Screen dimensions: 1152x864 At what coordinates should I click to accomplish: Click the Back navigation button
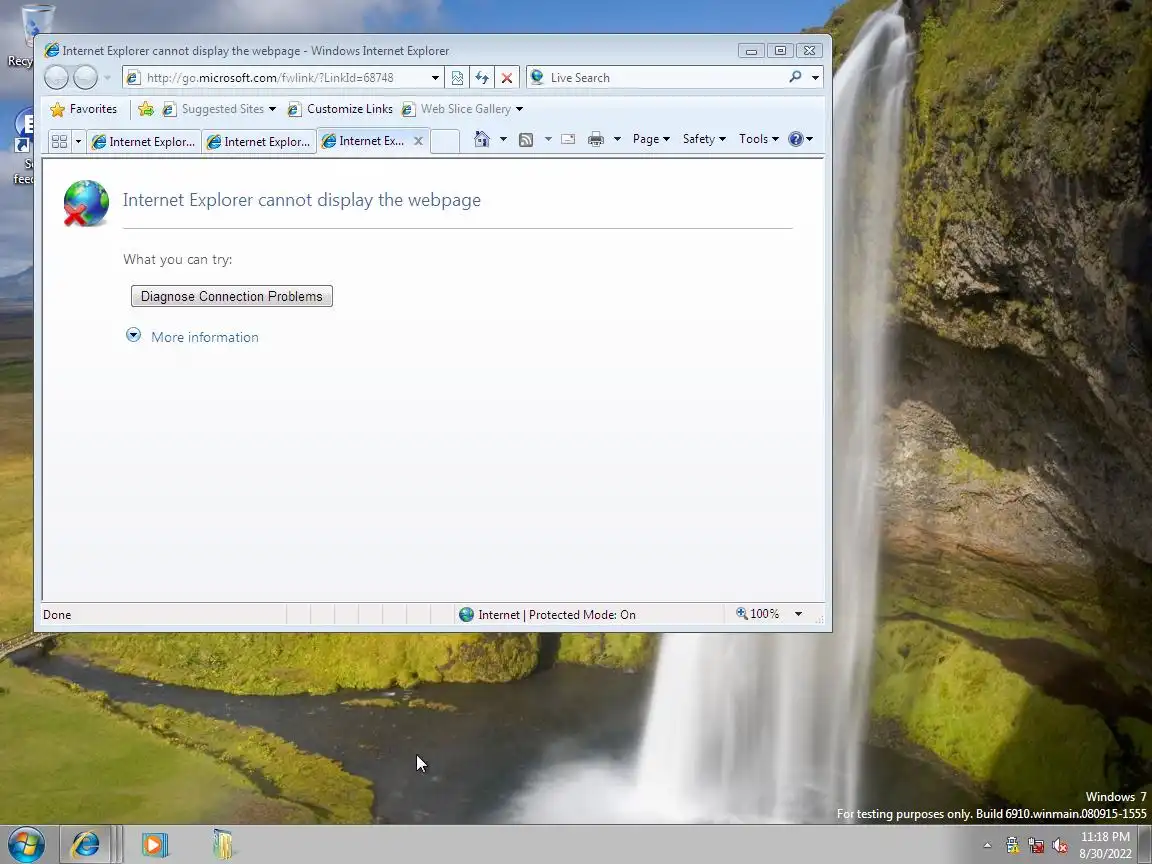tap(56, 77)
